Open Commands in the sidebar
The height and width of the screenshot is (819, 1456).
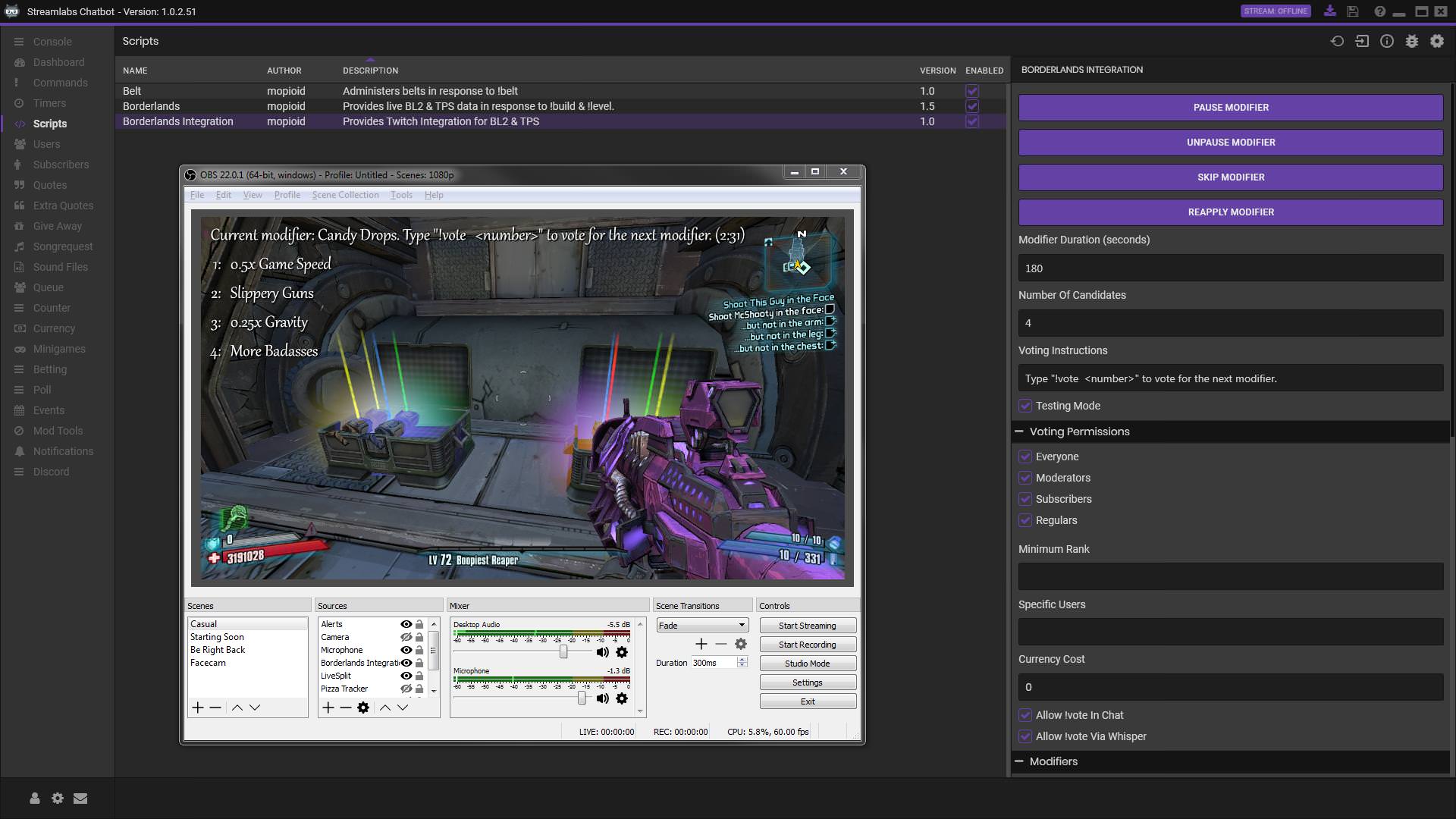click(x=60, y=83)
